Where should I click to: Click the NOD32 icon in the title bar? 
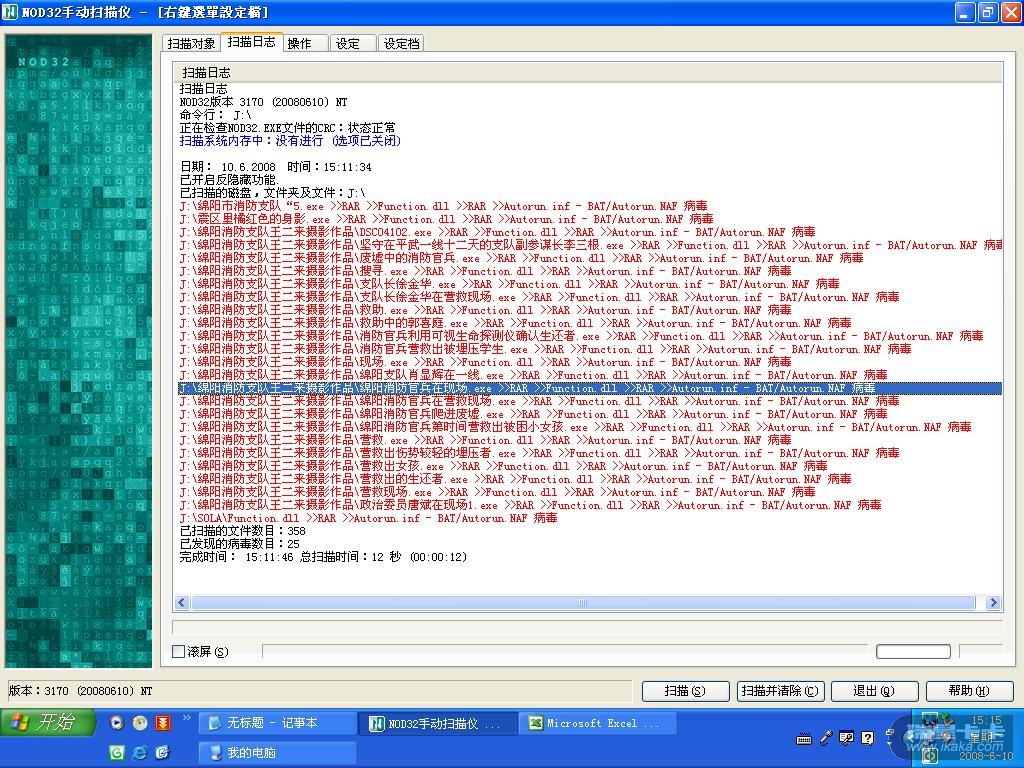[10, 12]
